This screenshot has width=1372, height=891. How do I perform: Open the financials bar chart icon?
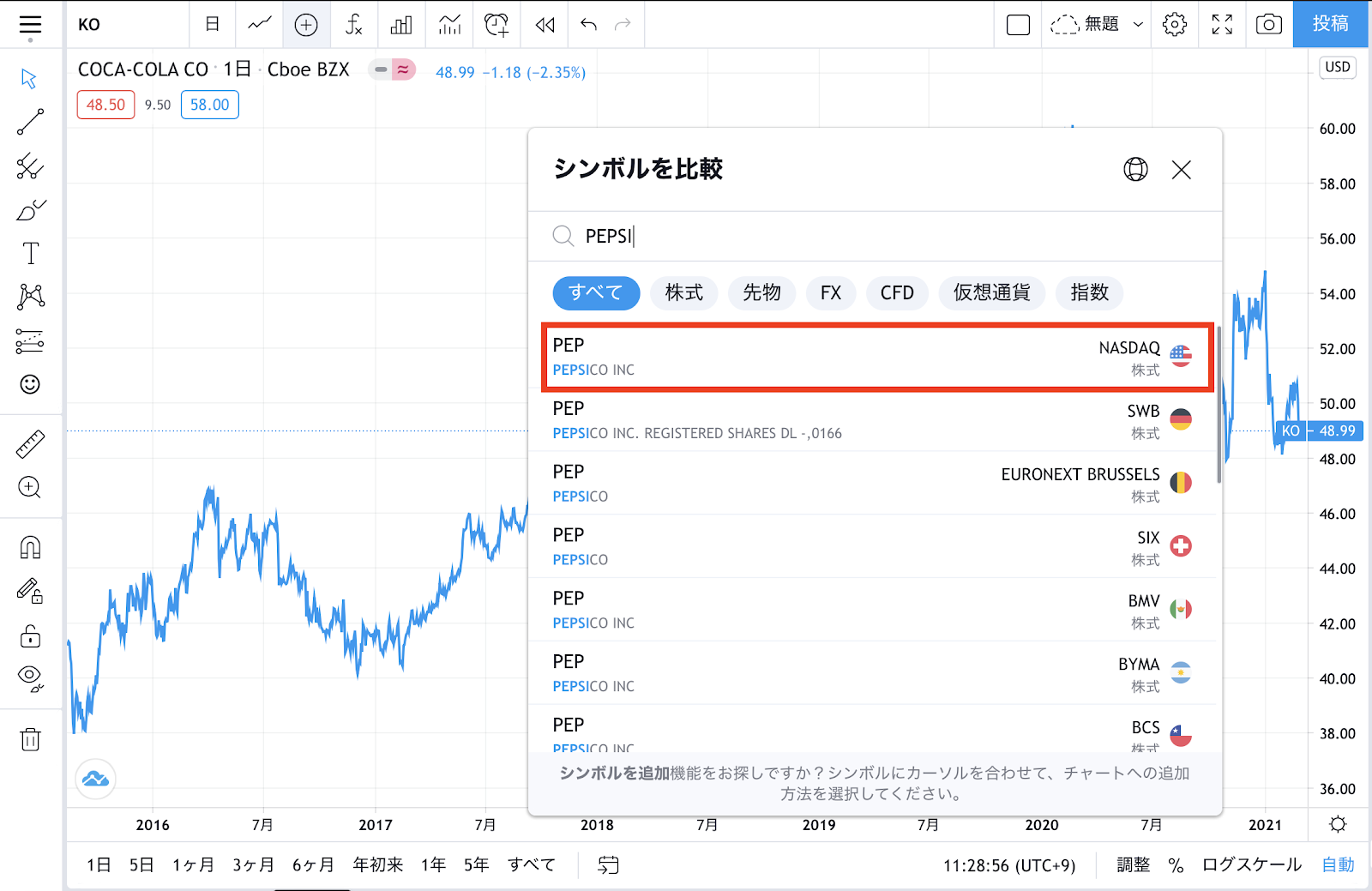click(x=401, y=25)
